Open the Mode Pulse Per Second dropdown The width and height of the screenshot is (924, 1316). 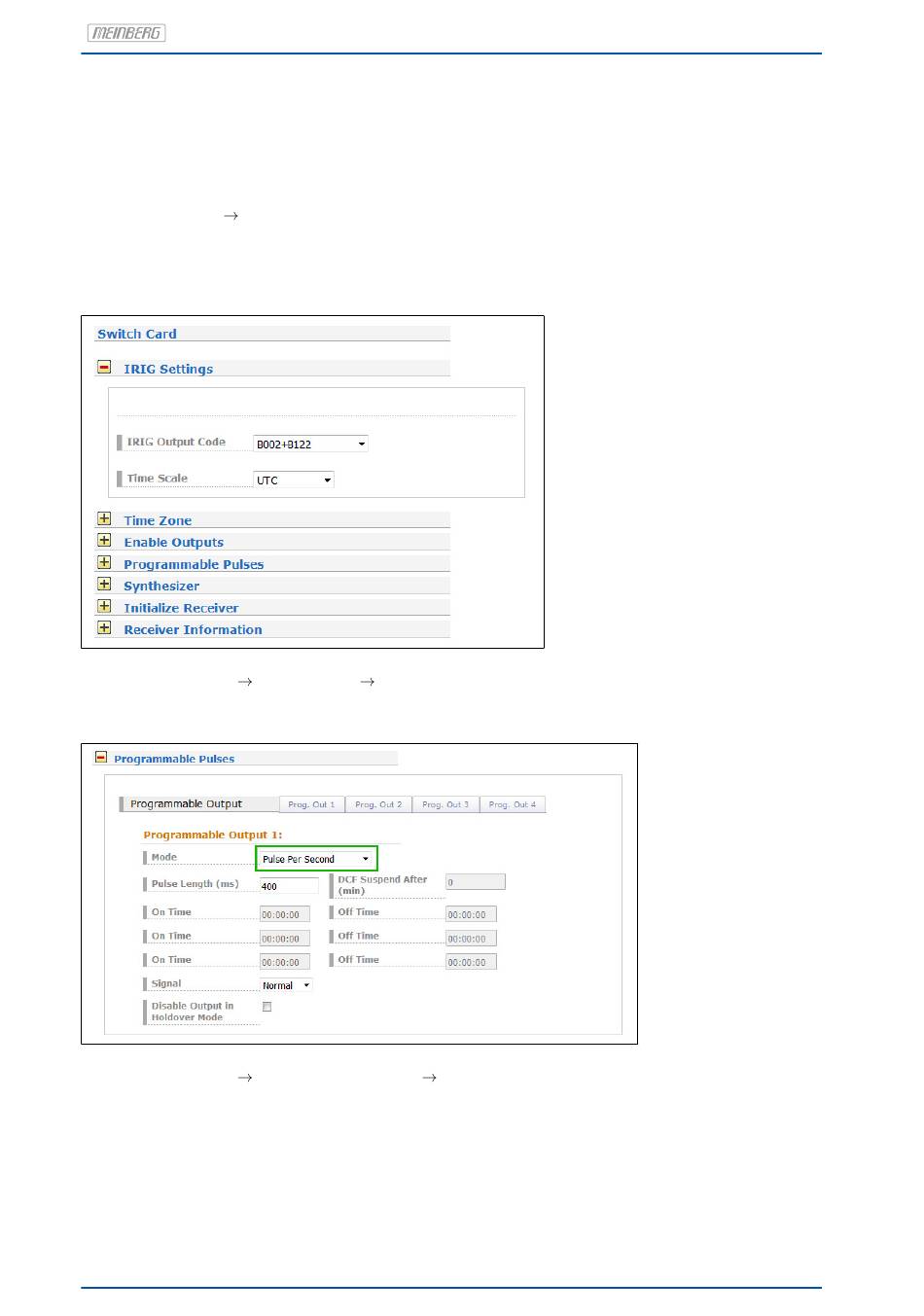pyautogui.click(x=315, y=859)
